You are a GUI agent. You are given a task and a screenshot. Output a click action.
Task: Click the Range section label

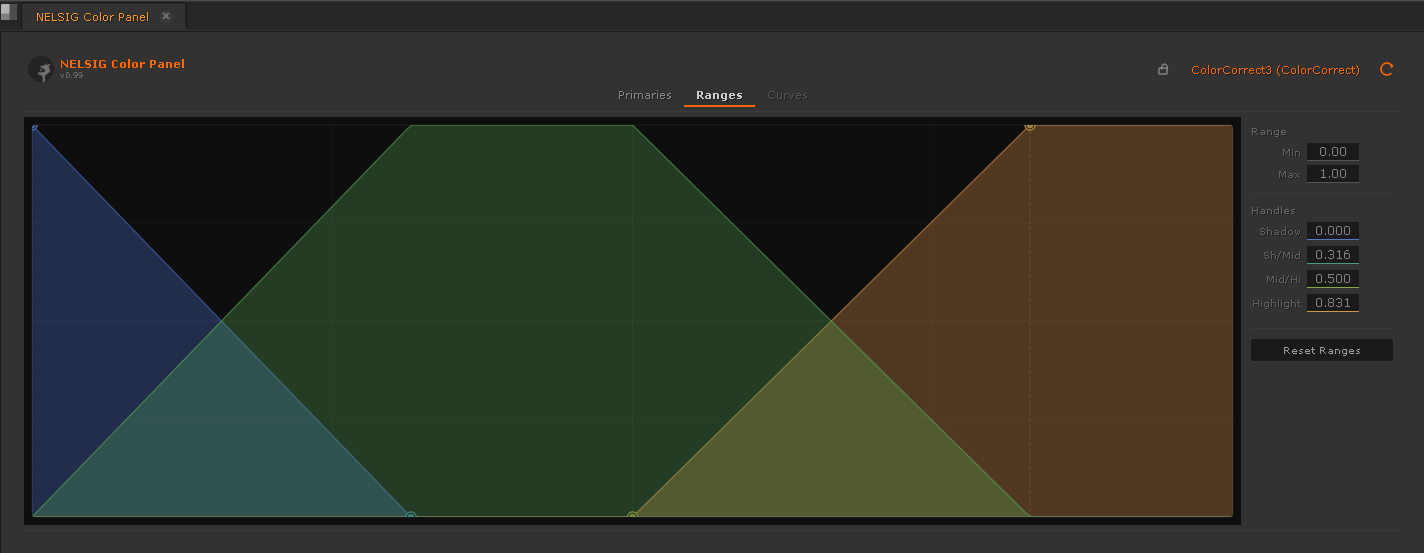pyautogui.click(x=1269, y=132)
